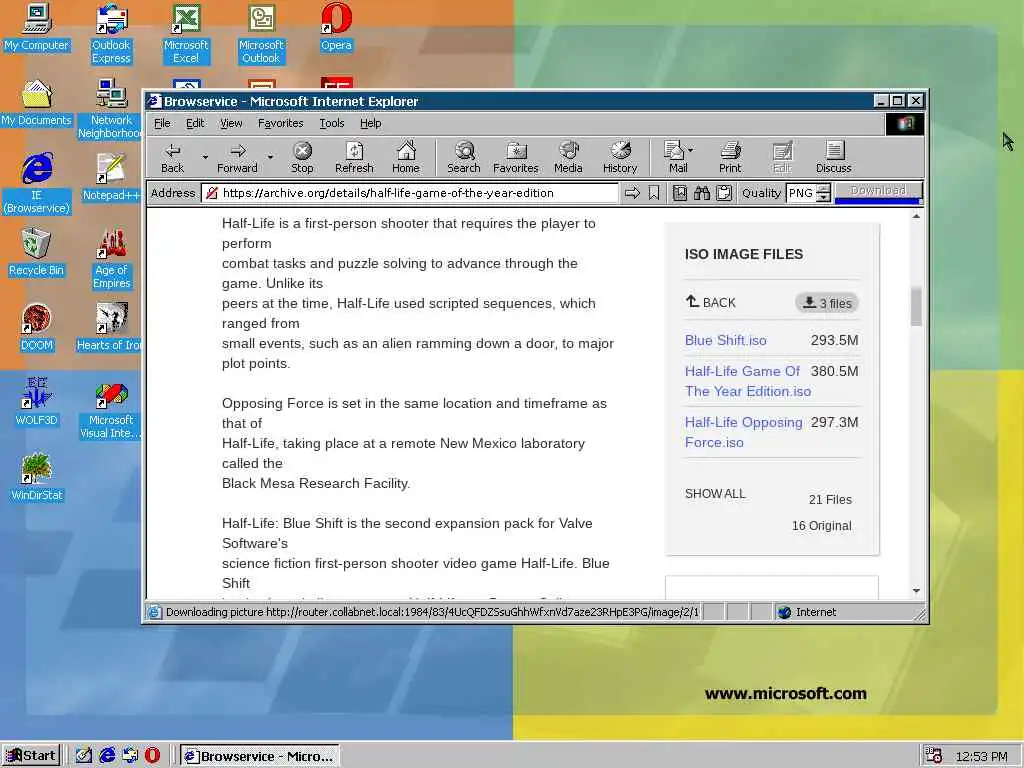Click the 16 Original text
The image size is (1024, 768).
point(822,526)
